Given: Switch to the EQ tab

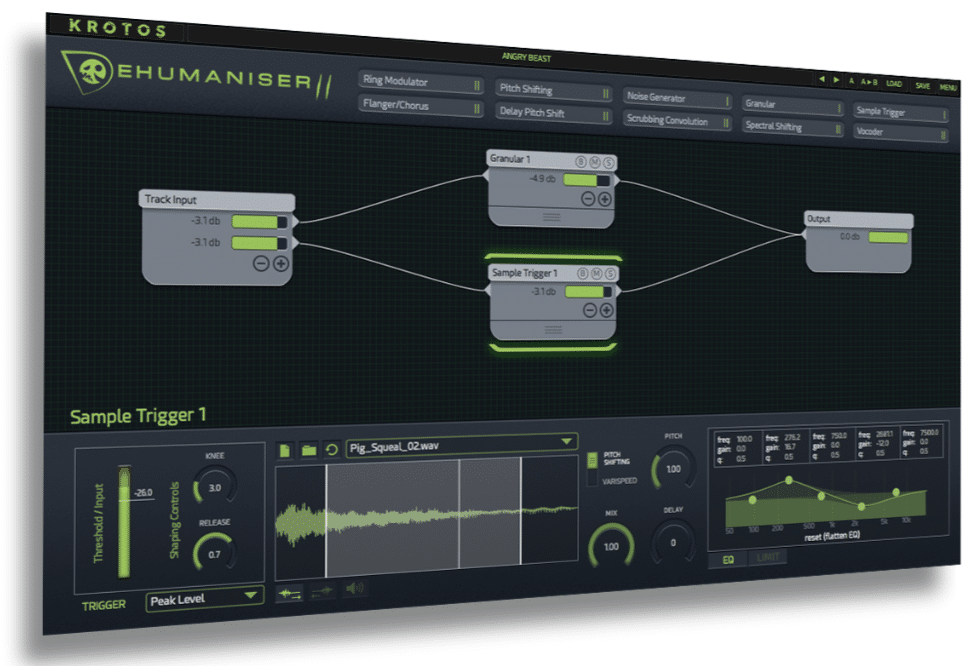Looking at the screenshot, I should 729,560.
